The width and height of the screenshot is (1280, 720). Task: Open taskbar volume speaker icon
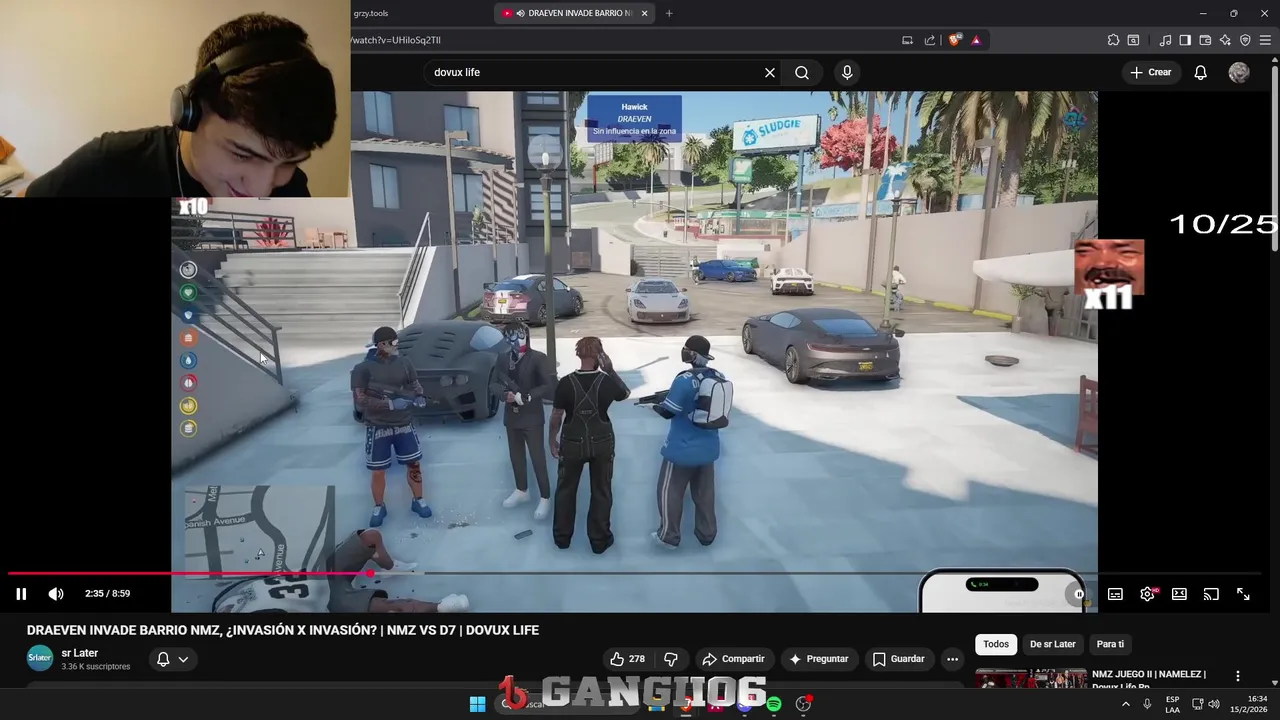click(x=1214, y=704)
